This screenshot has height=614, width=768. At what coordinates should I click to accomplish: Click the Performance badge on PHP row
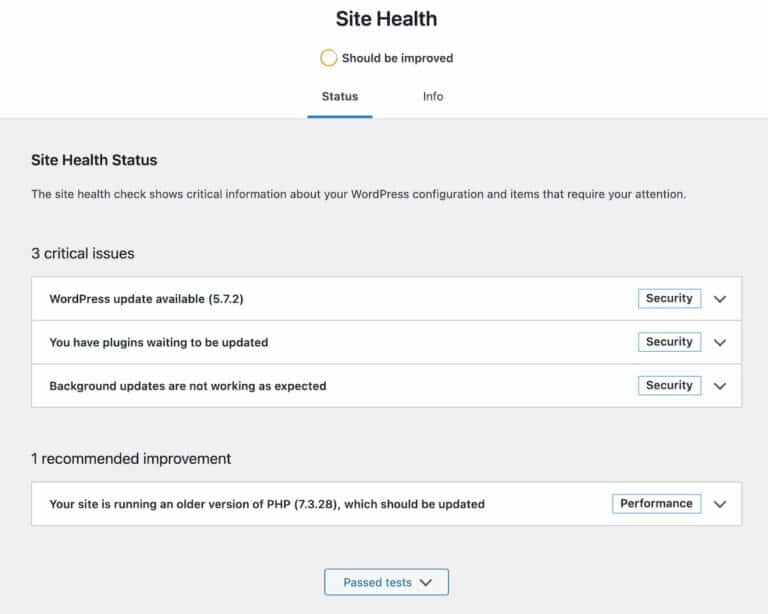(656, 503)
